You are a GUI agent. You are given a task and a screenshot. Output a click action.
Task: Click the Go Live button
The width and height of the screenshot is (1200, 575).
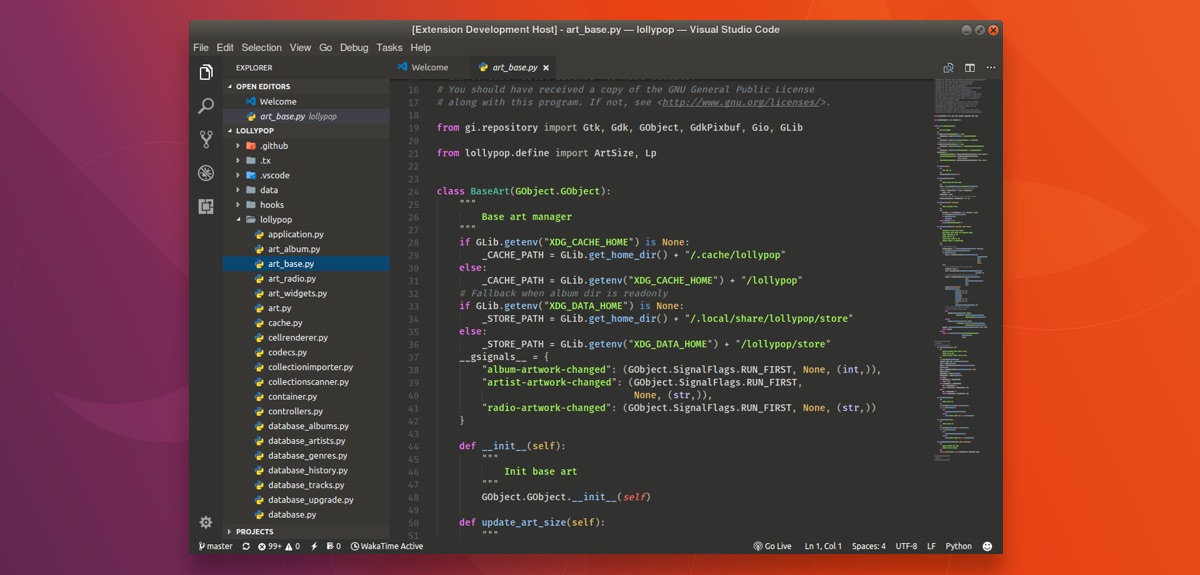pyautogui.click(x=772, y=547)
